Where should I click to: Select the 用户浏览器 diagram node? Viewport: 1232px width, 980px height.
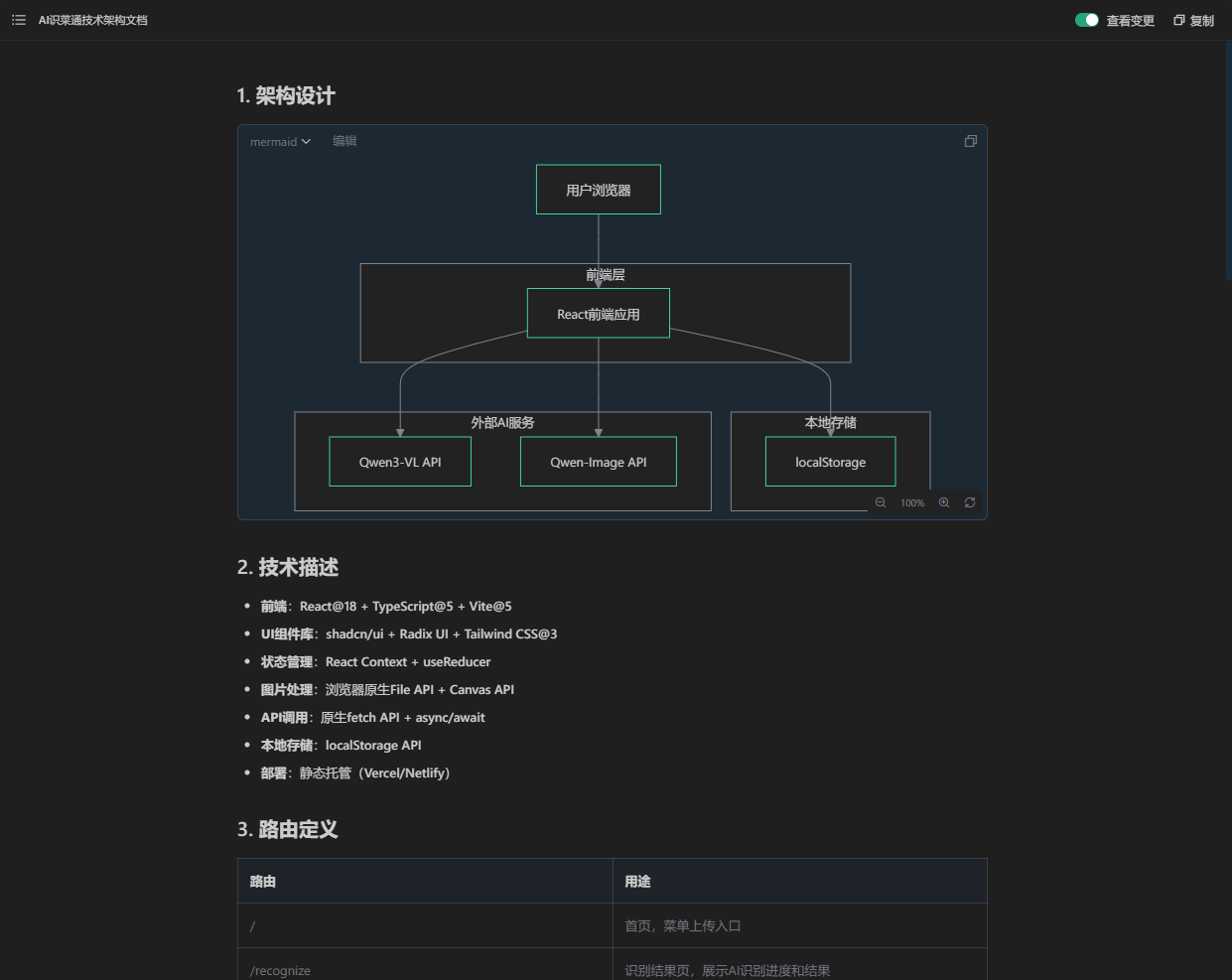598,190
